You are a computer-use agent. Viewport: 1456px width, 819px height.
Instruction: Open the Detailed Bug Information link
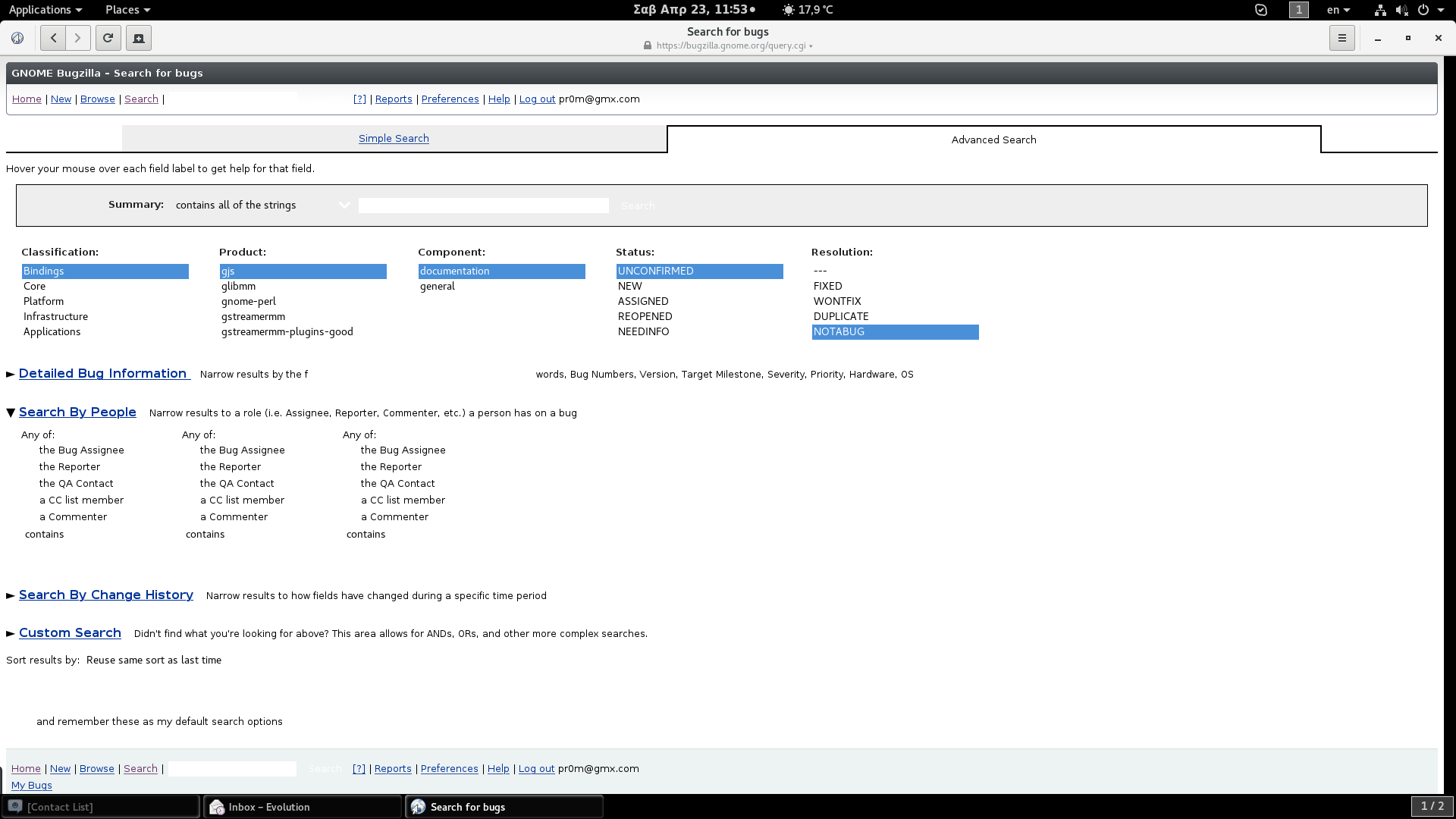(x=102, y=373)
